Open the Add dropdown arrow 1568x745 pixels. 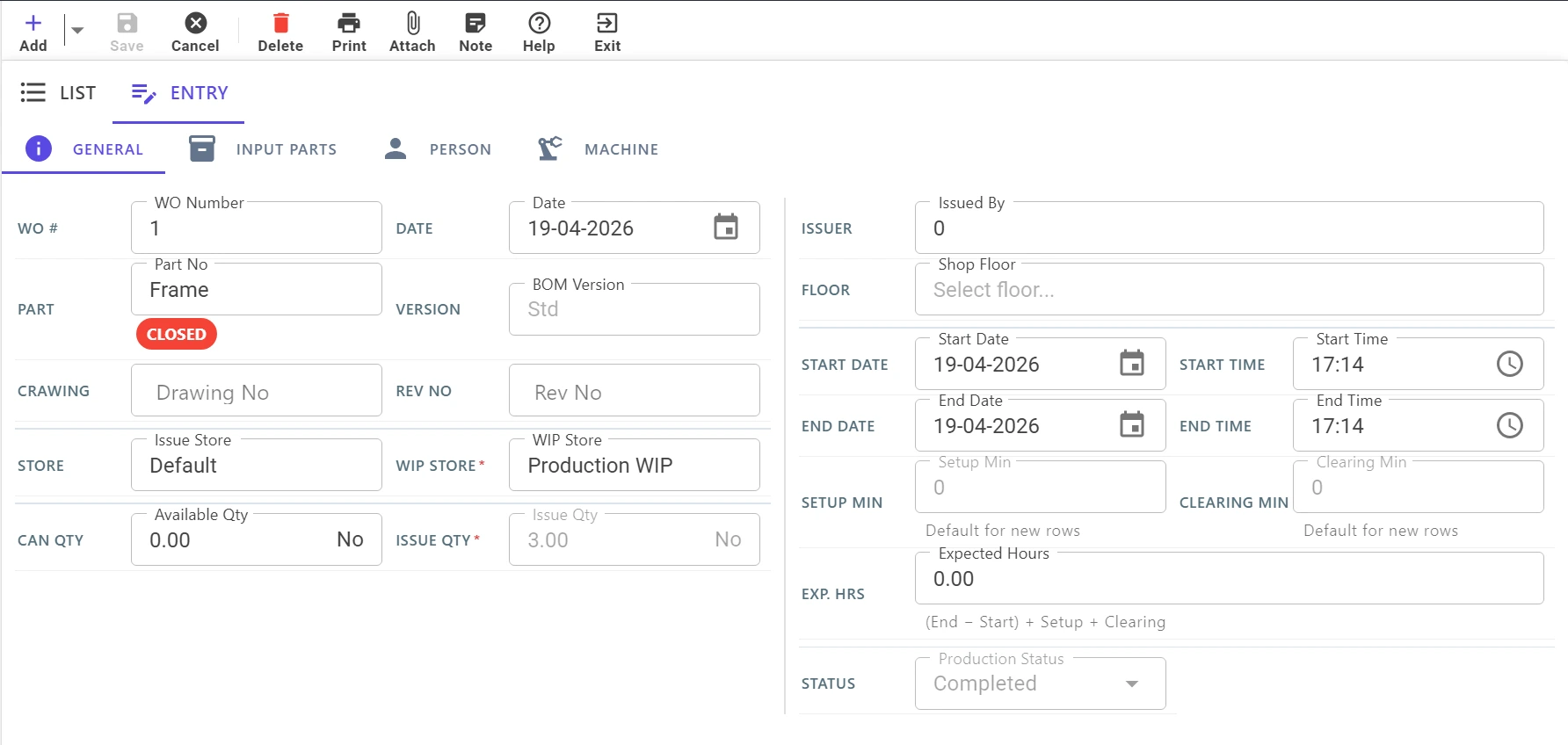tap(77, 30)
